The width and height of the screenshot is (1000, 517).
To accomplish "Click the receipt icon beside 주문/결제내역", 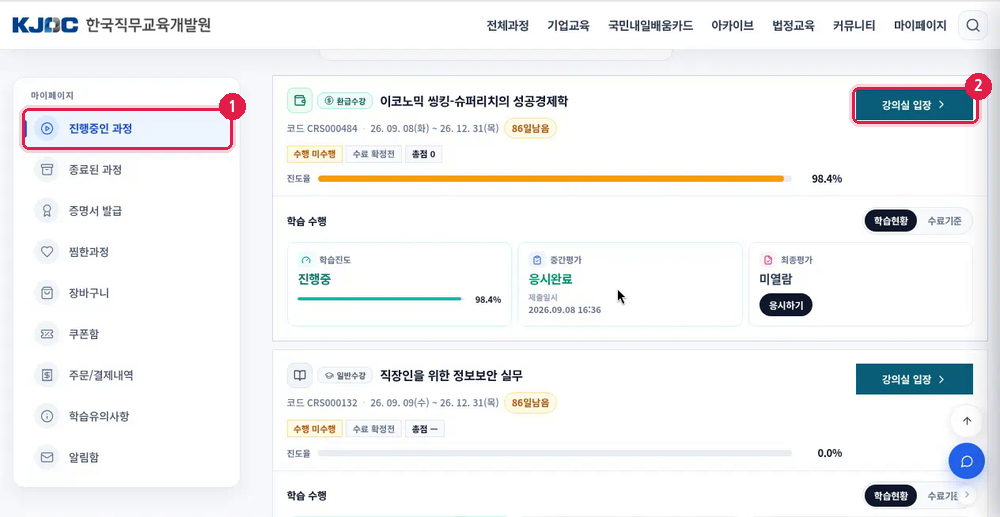I will [x=47, y=375].
